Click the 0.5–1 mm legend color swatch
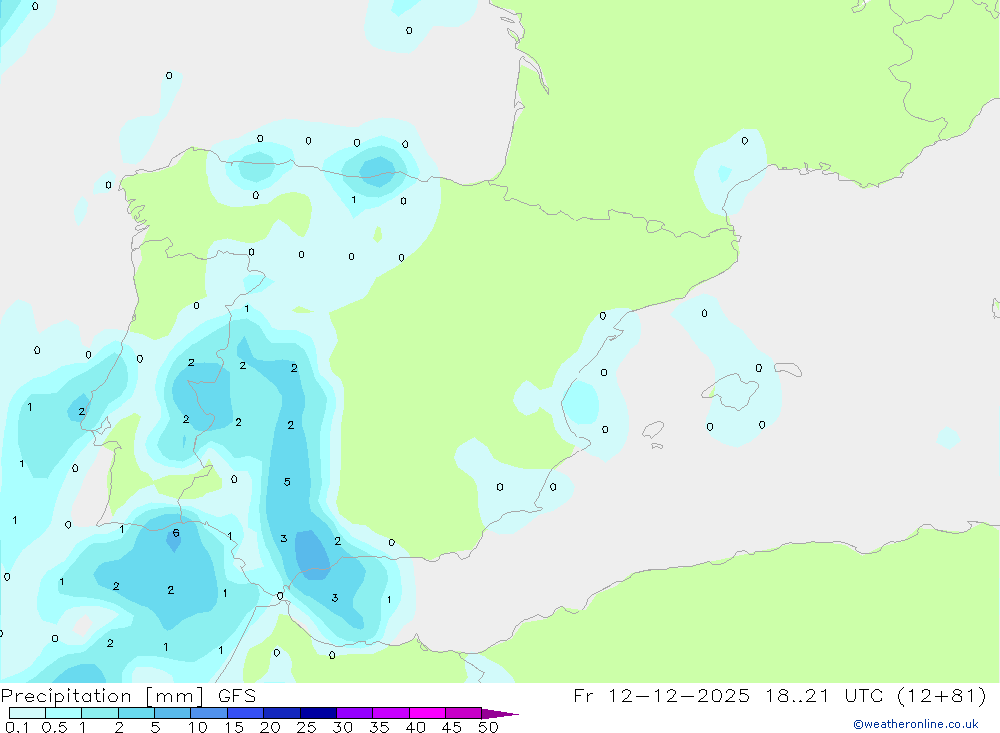 pyautogui.click(x=64, y=713)
